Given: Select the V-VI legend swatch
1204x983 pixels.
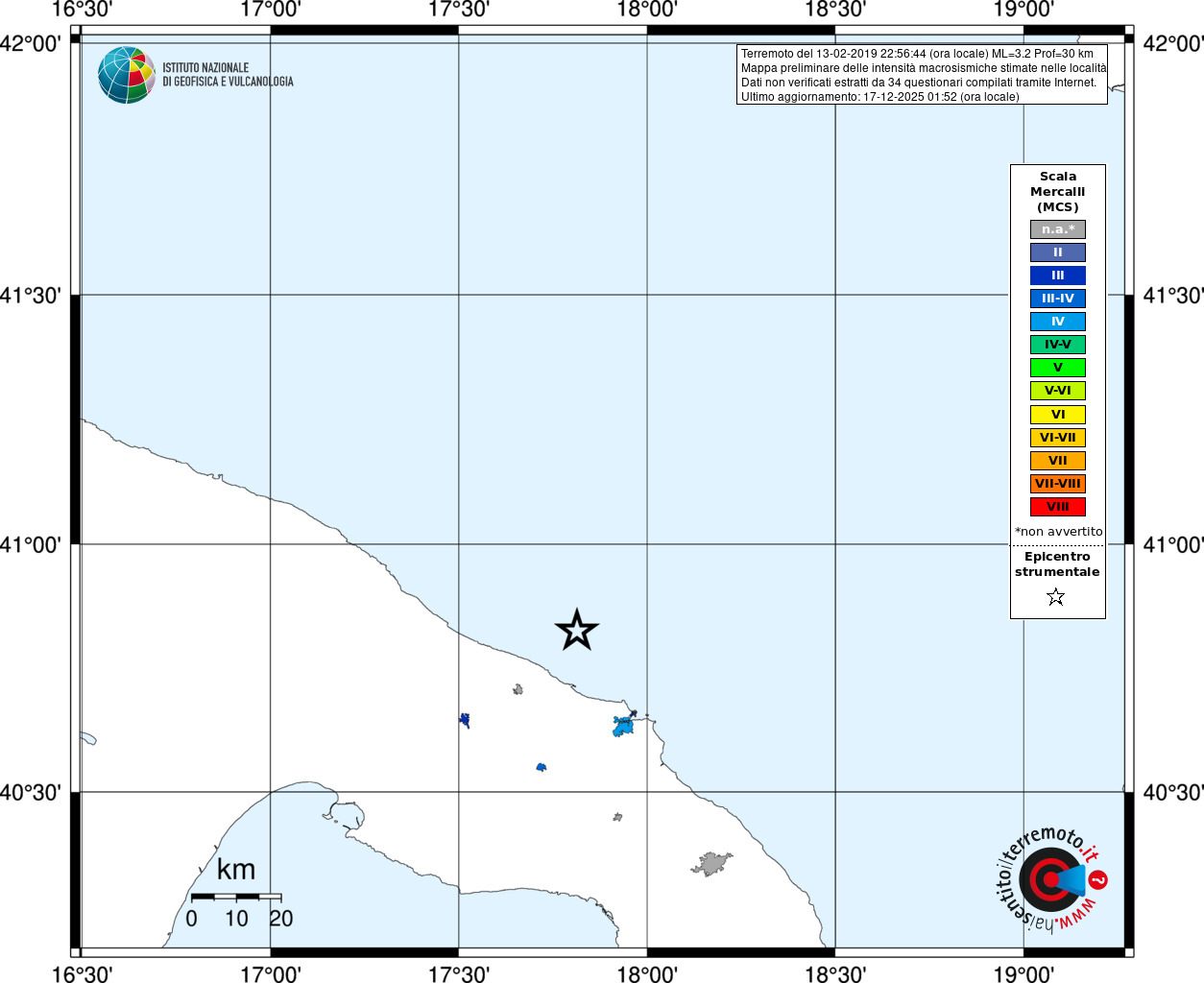Looking at the screenshot, I should tap(1058, 391).
